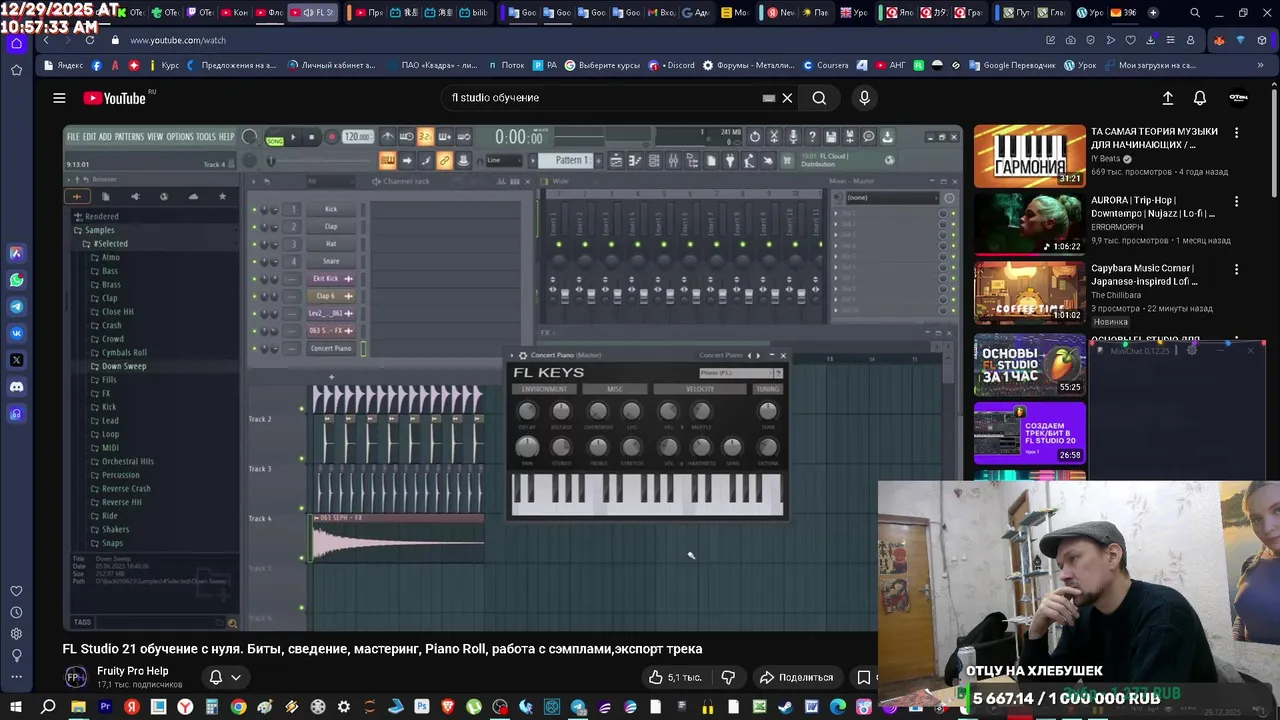Collapse the Samples folder in the Browser
The height and width of the screenshot is (720, 1280).
78,230
